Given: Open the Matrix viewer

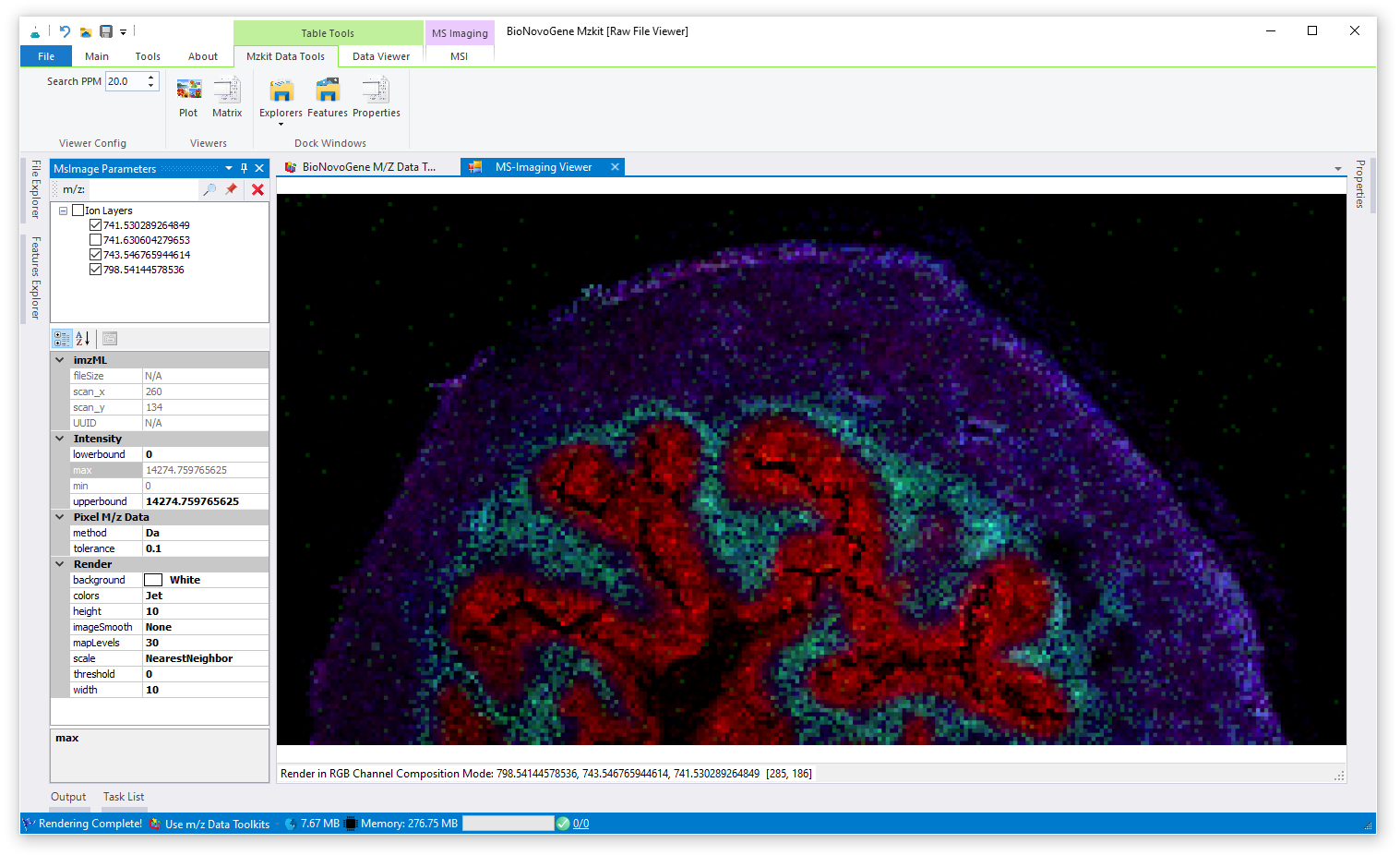Looking at the screenshot, I should tap(227, 97).
